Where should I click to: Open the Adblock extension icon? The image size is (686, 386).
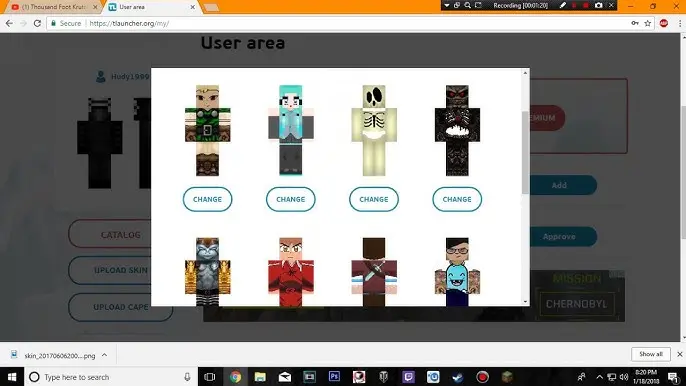coord(664,23)
